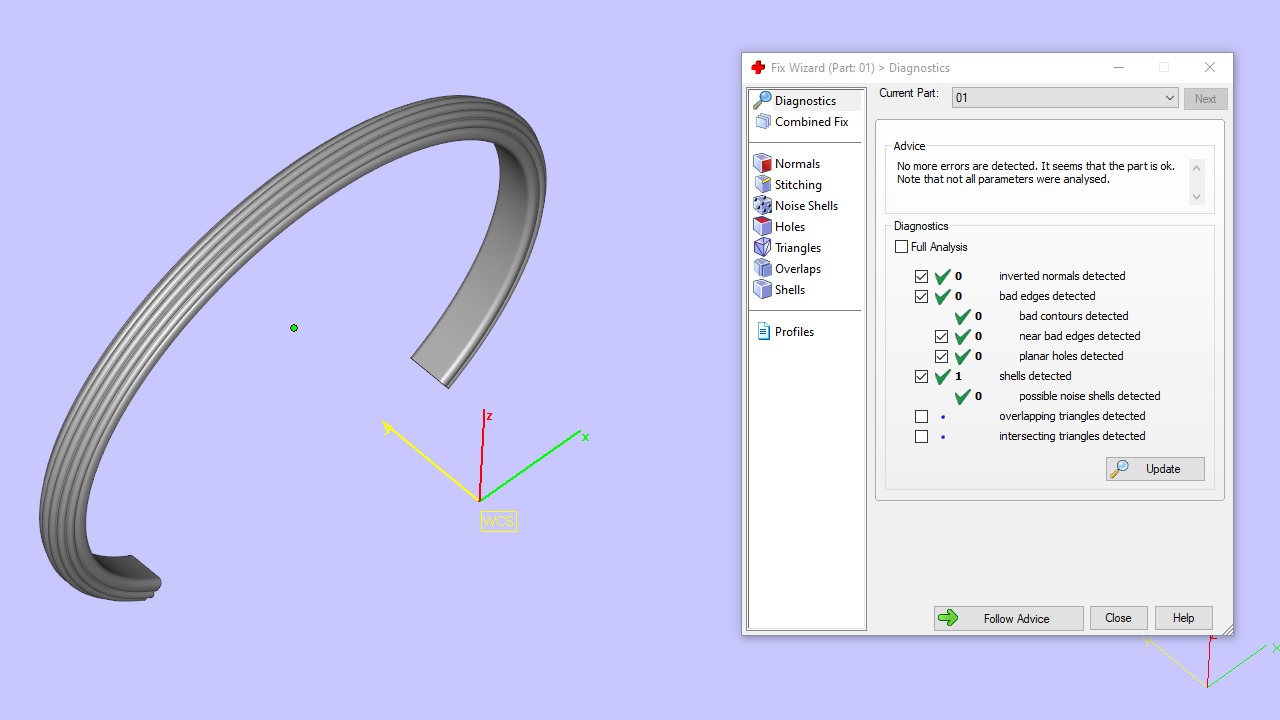Click the Diagnostics magnifier icon in sidebar
1280x720 pixels.
762,100
